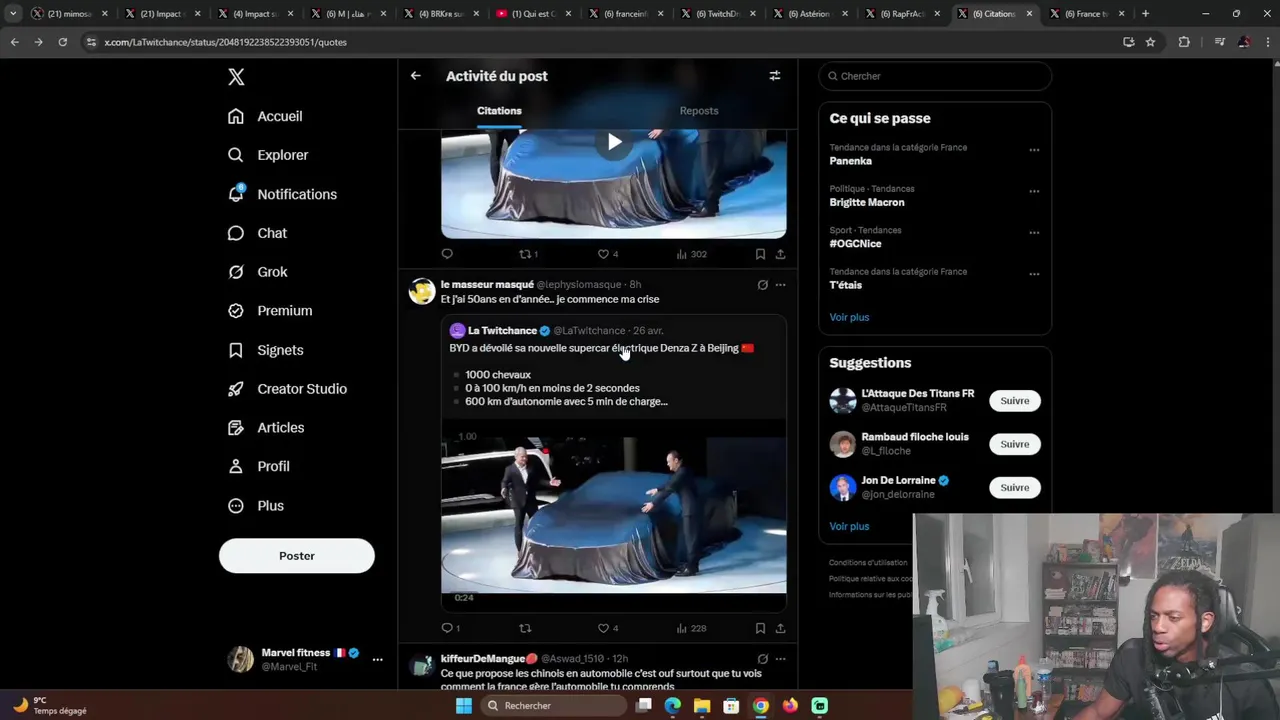Repost the top post with 1 repost
The height and width of the screenshot is (720, 1280).
click(x=528, y=254)
